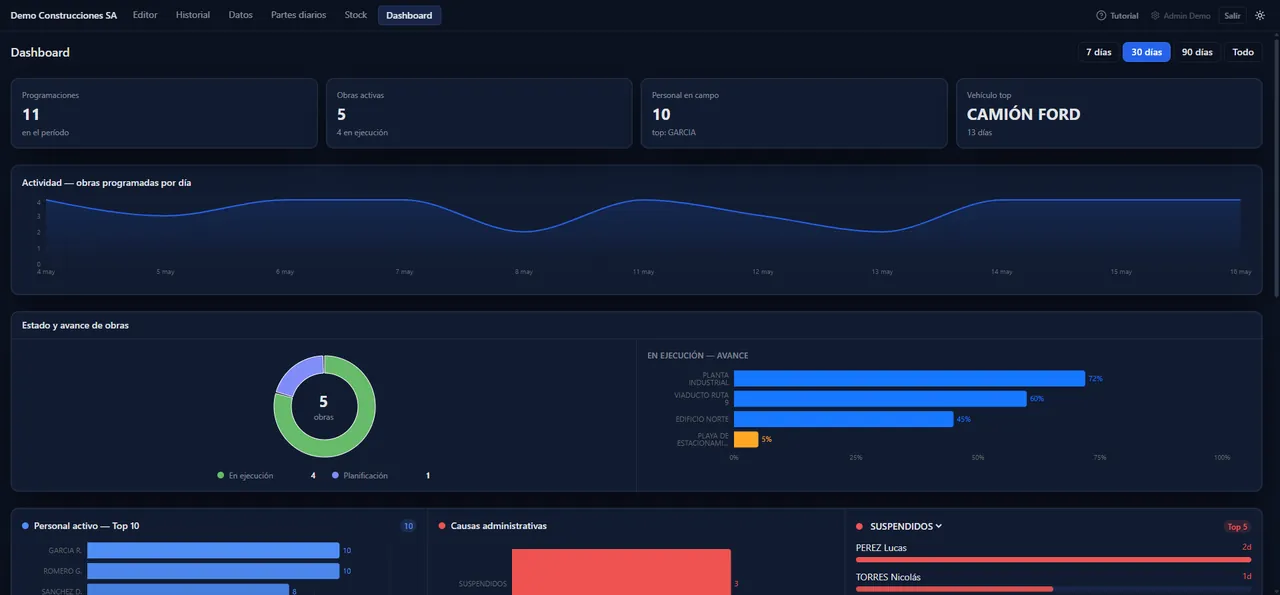Click the ROMERO G. personnel bar
The height and width of the screenshot is (595, 1280).
coord(213,571)
